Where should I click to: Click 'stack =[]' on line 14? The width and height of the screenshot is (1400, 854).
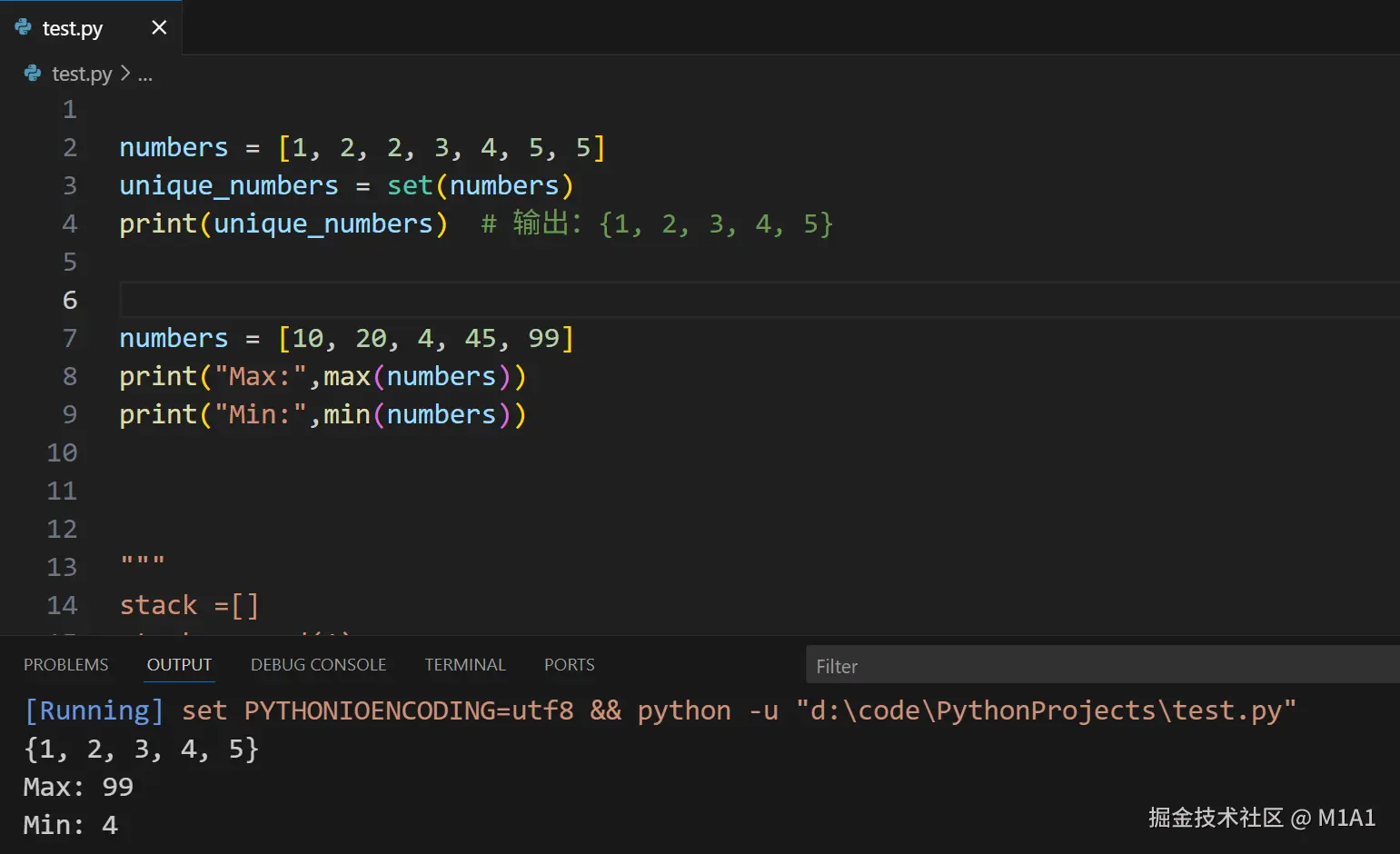click(190, 605)
